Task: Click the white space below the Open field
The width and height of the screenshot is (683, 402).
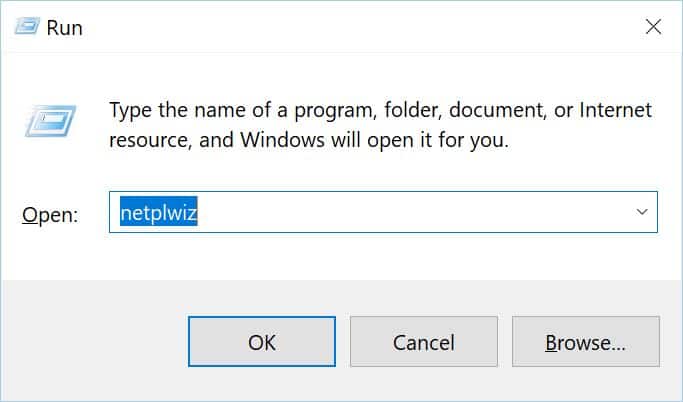Action: coord(383,256)
